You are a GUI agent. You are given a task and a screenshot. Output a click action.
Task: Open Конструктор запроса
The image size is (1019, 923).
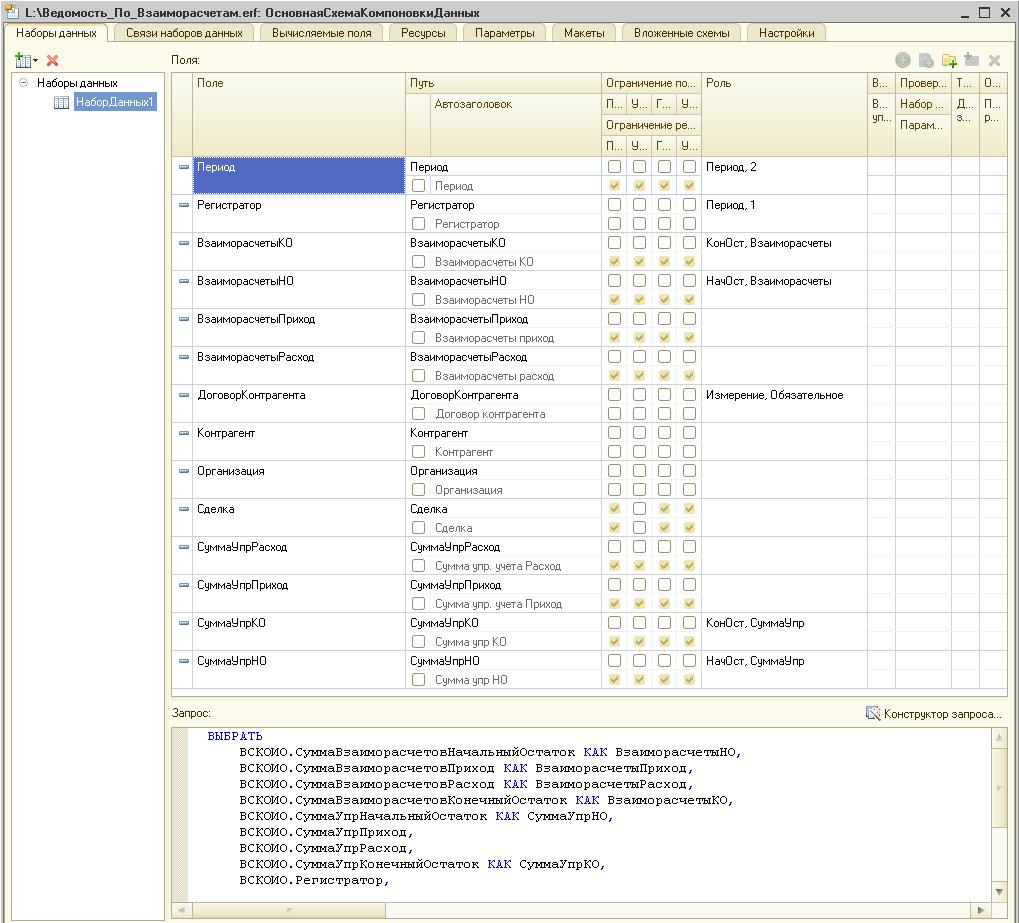click(x=935, y=714)
